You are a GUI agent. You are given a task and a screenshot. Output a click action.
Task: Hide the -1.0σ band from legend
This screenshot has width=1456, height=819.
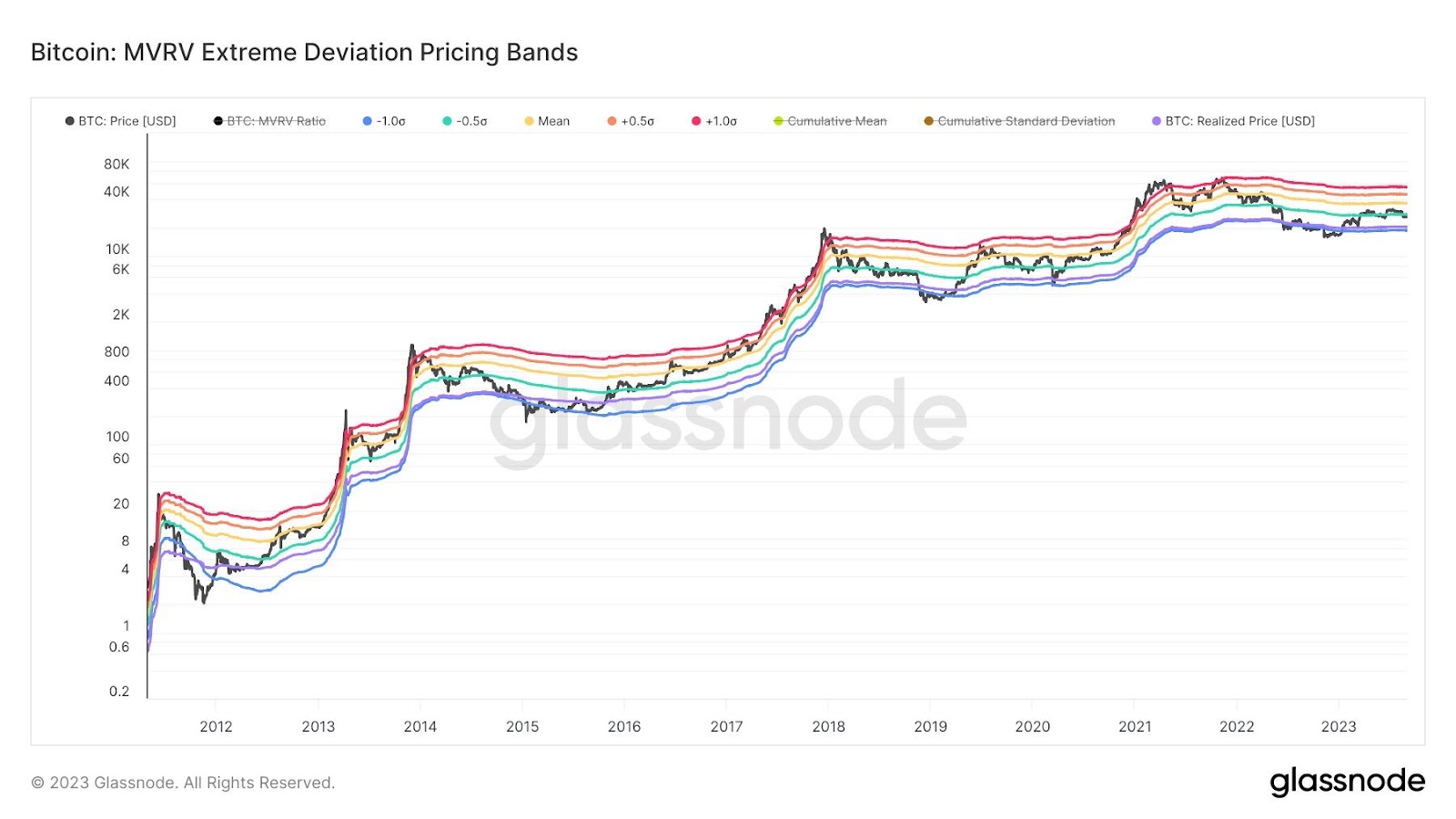tap(384, 121)
